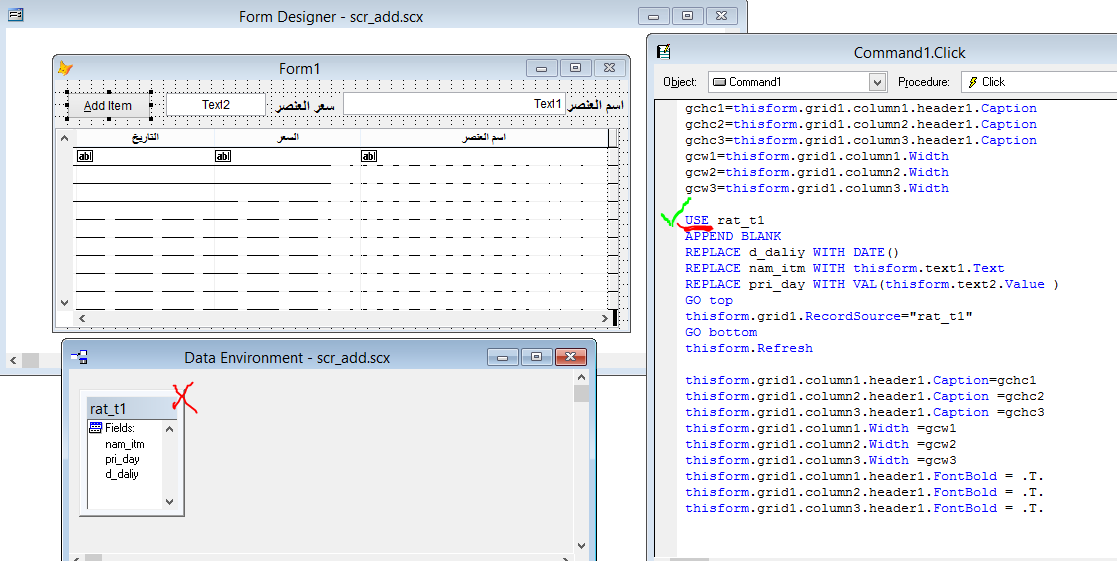Click the Command1.Click code window icon

(x=664, y=51)
